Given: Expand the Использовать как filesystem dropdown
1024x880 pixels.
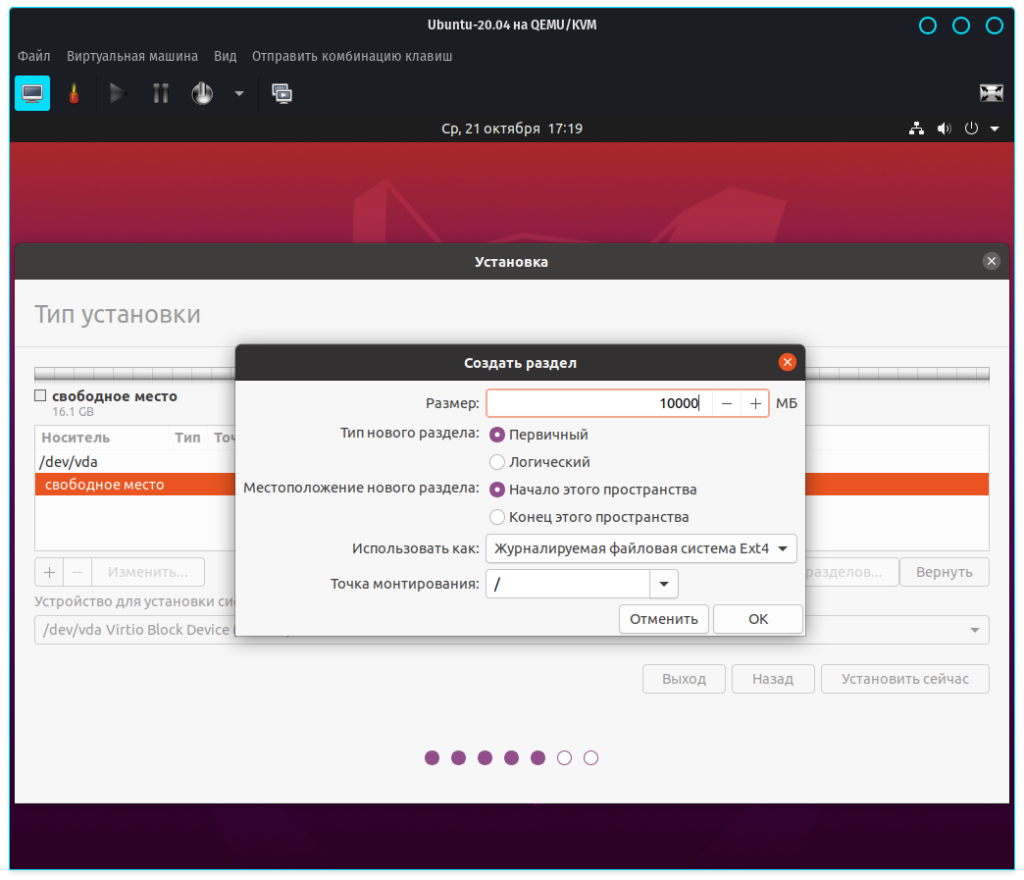Looking at the screenshot, I should pos(640,548).
